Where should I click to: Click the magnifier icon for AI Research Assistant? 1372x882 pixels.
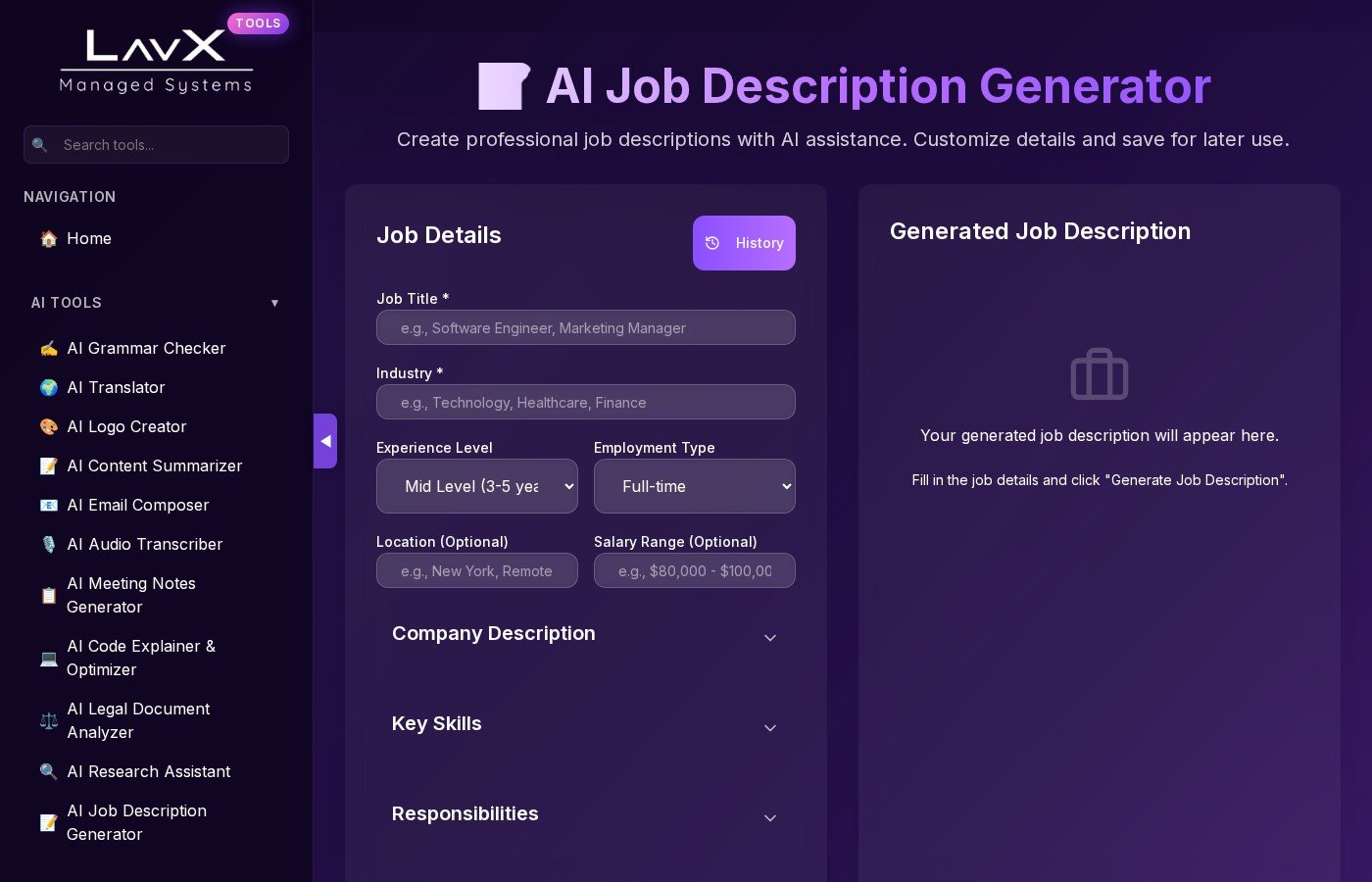pyautogui.click(x=48, y=772)
